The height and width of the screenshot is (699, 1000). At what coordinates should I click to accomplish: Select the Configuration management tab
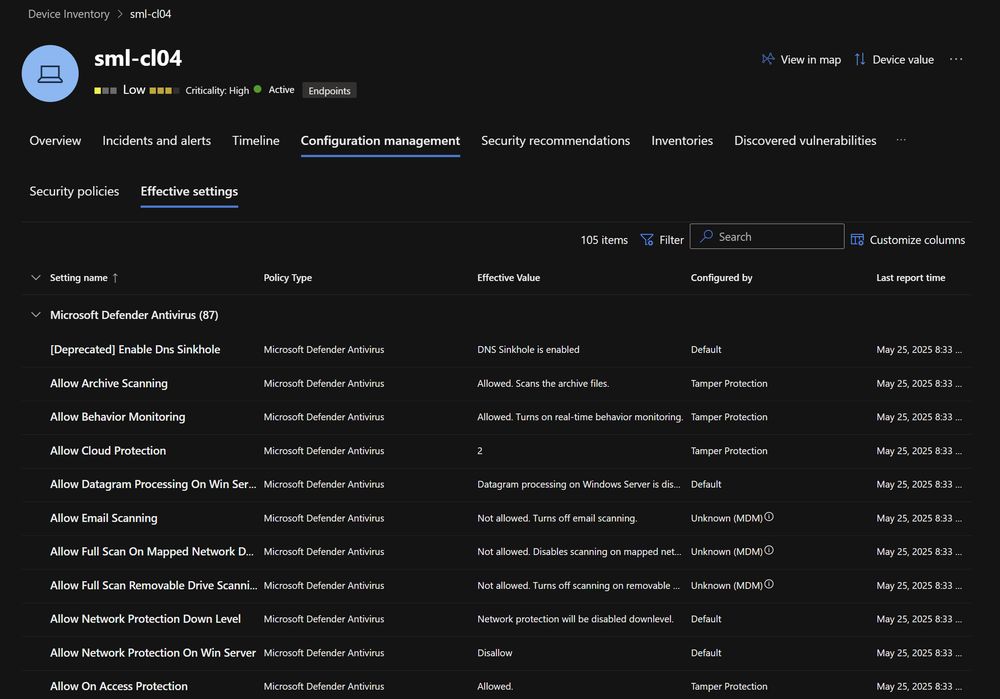tap(380, 140)
